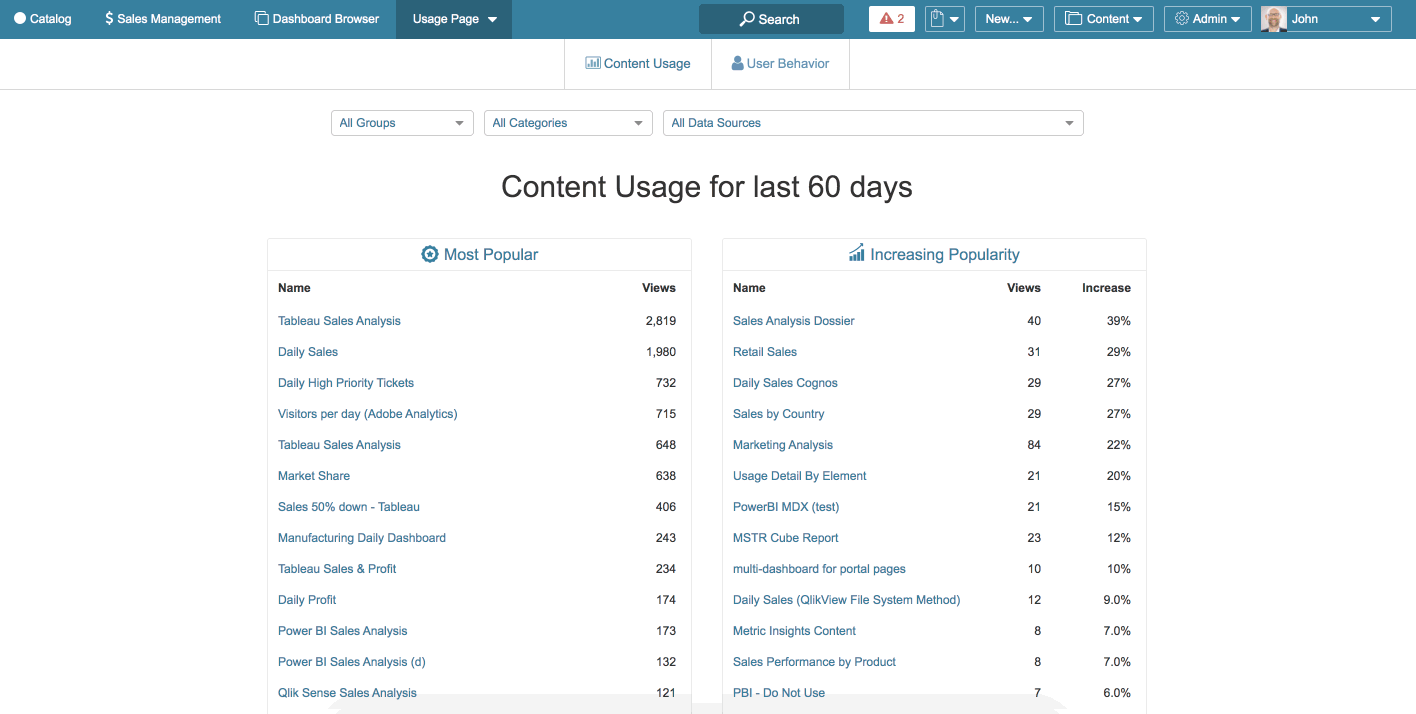Open the clipboard icon dropdown

point(944,19)
